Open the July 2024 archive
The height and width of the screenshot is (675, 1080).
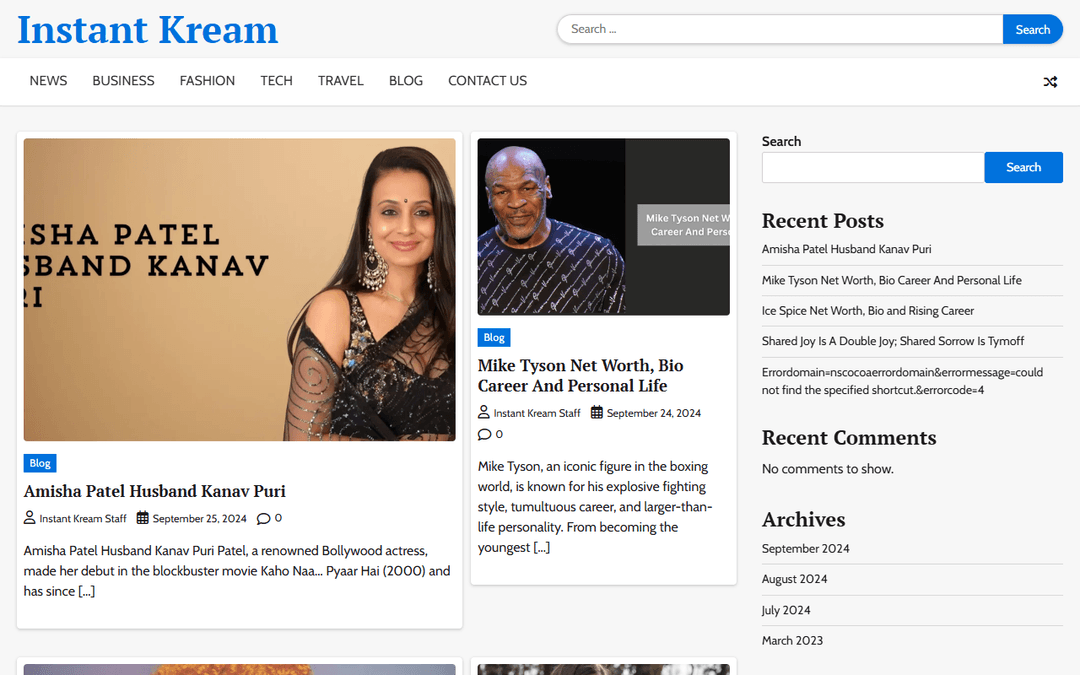tap(786, 610)
